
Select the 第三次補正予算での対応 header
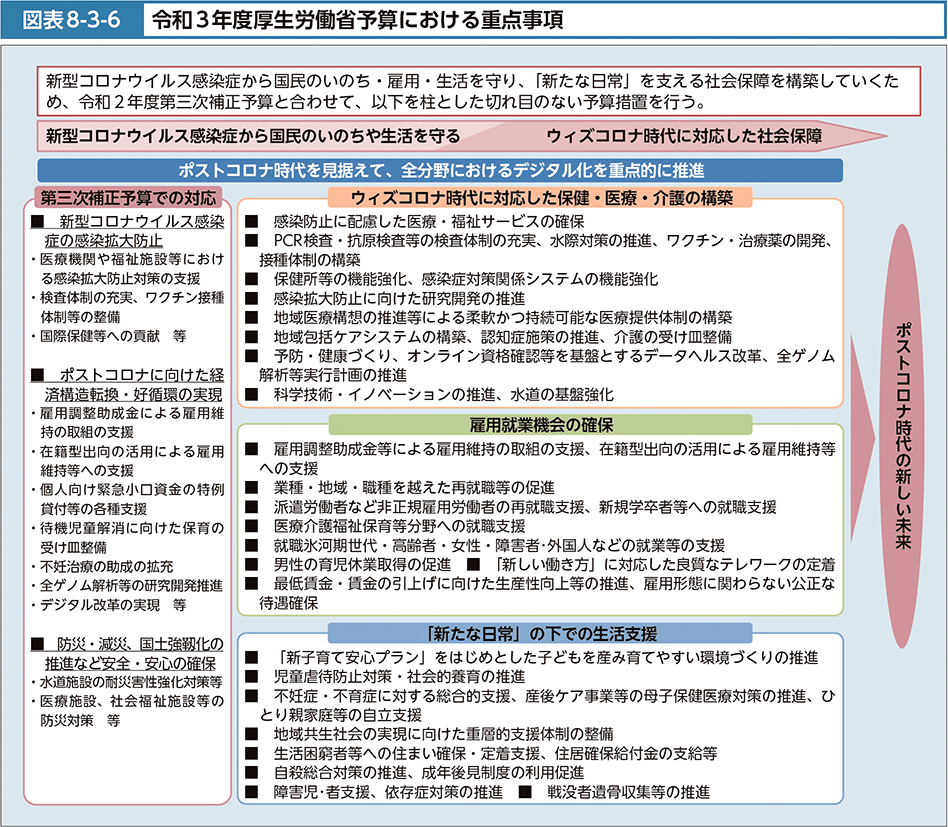(128, 197)
